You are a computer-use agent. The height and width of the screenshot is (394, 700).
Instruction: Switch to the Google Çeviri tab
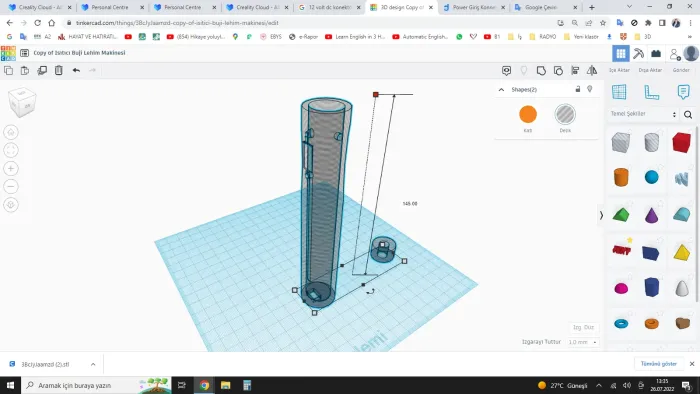pyautogui.click(x=546, y=8)
